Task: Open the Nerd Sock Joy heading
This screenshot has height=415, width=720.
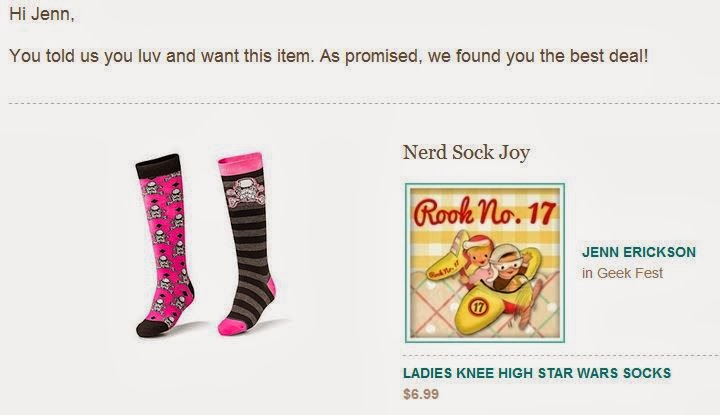Action: coord(466,152)
